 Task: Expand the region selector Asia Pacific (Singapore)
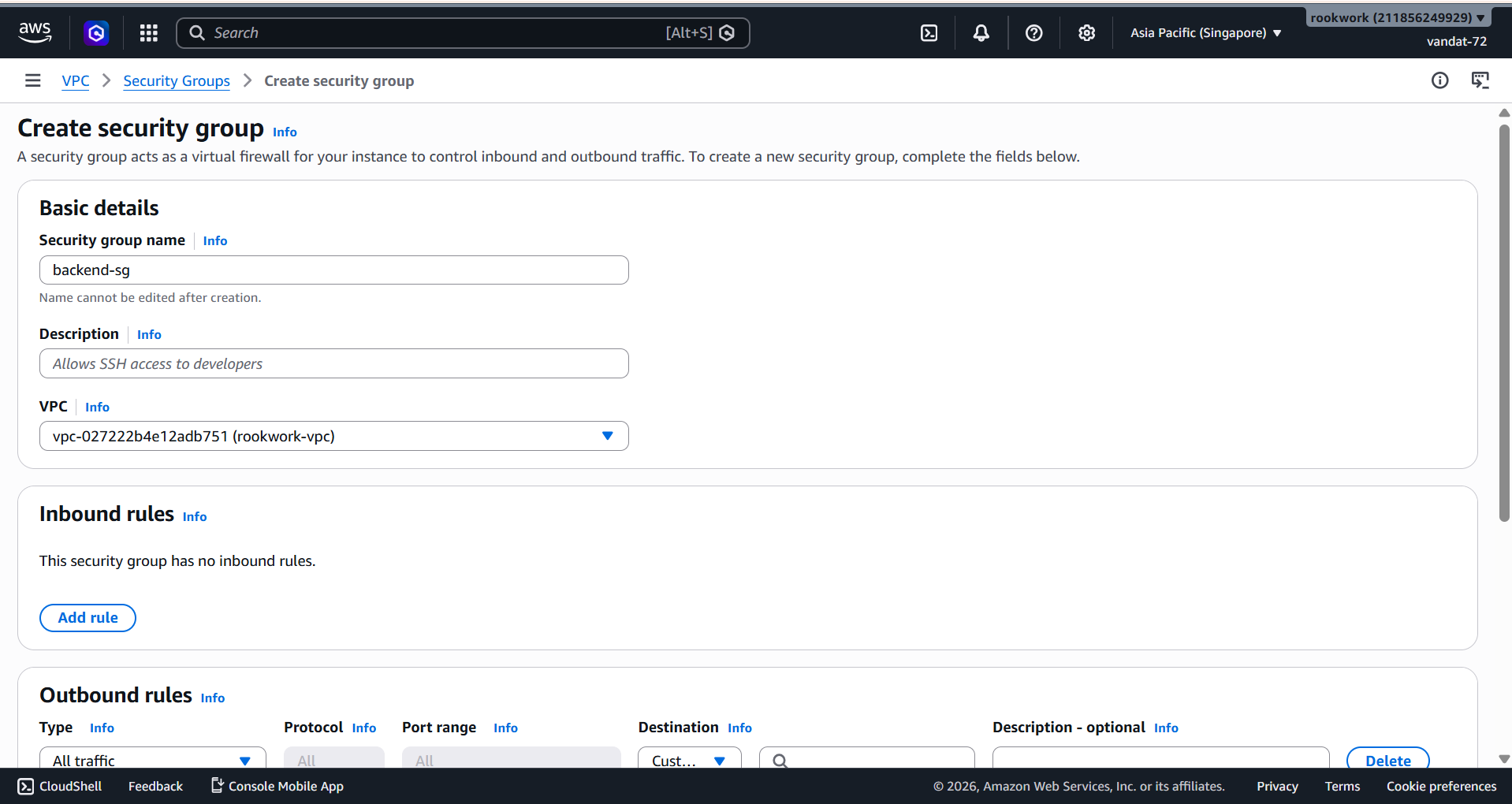[1205, 32]
